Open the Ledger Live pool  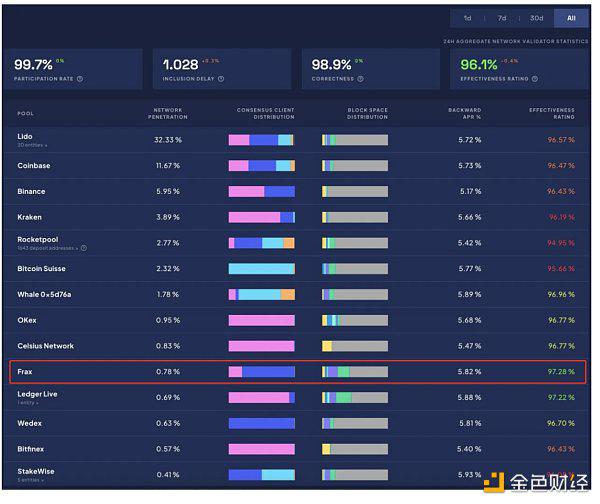click(37, 394)
